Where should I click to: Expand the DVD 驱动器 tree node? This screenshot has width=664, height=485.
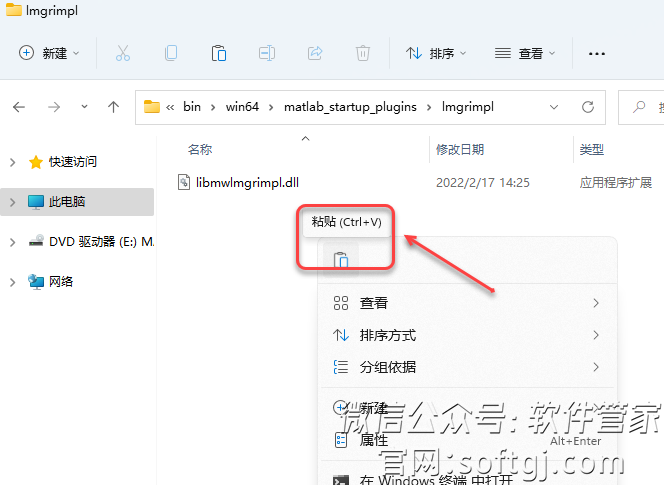coord(13,242)
